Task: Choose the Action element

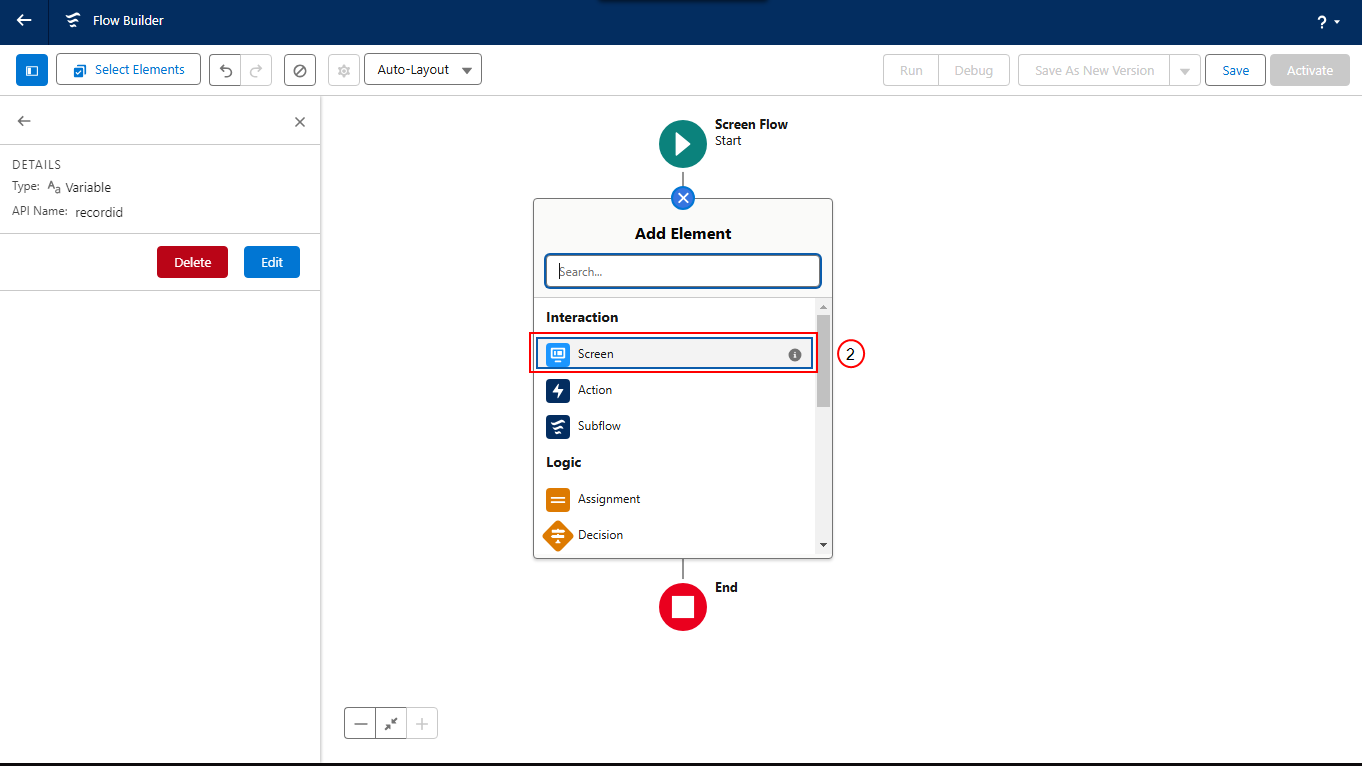Action: click(x=675, y=390)
